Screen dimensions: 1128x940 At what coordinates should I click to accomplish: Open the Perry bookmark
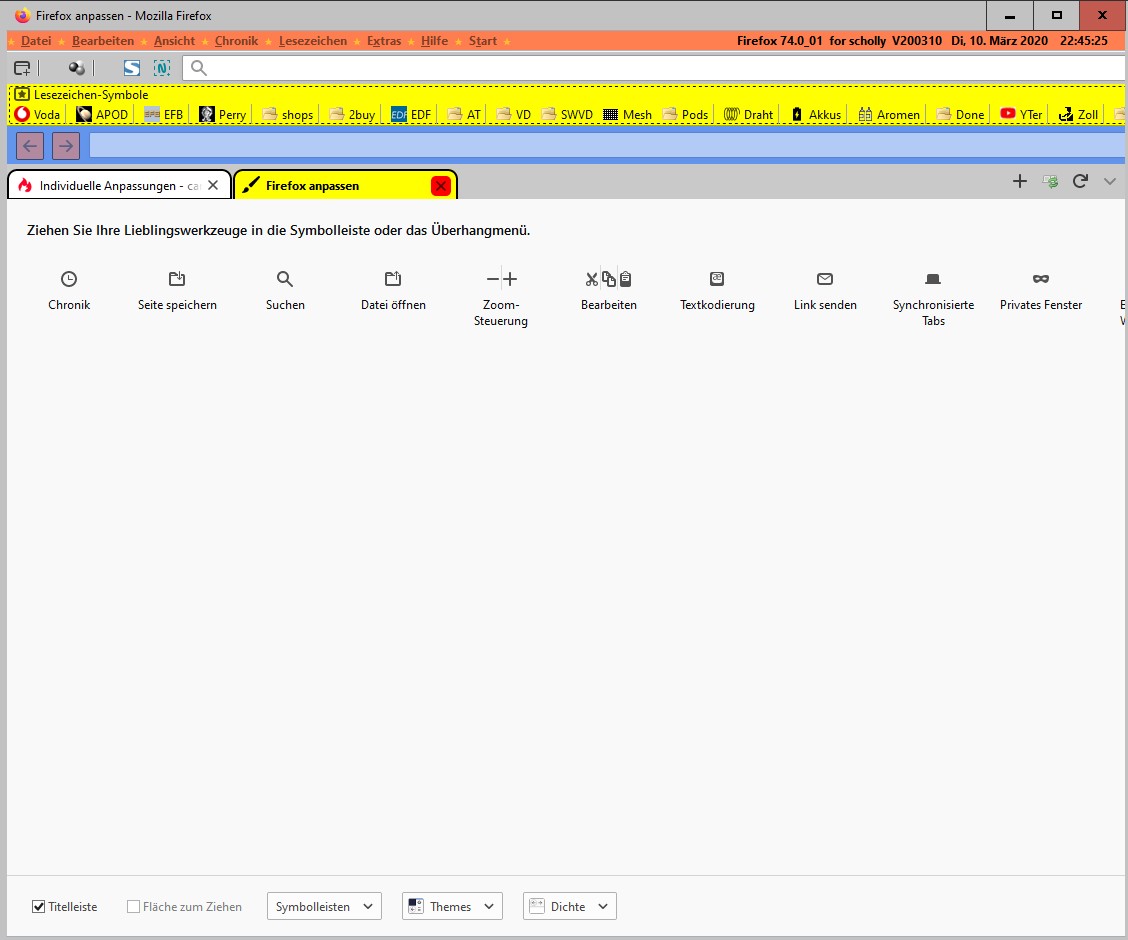(x=223, y=114)
